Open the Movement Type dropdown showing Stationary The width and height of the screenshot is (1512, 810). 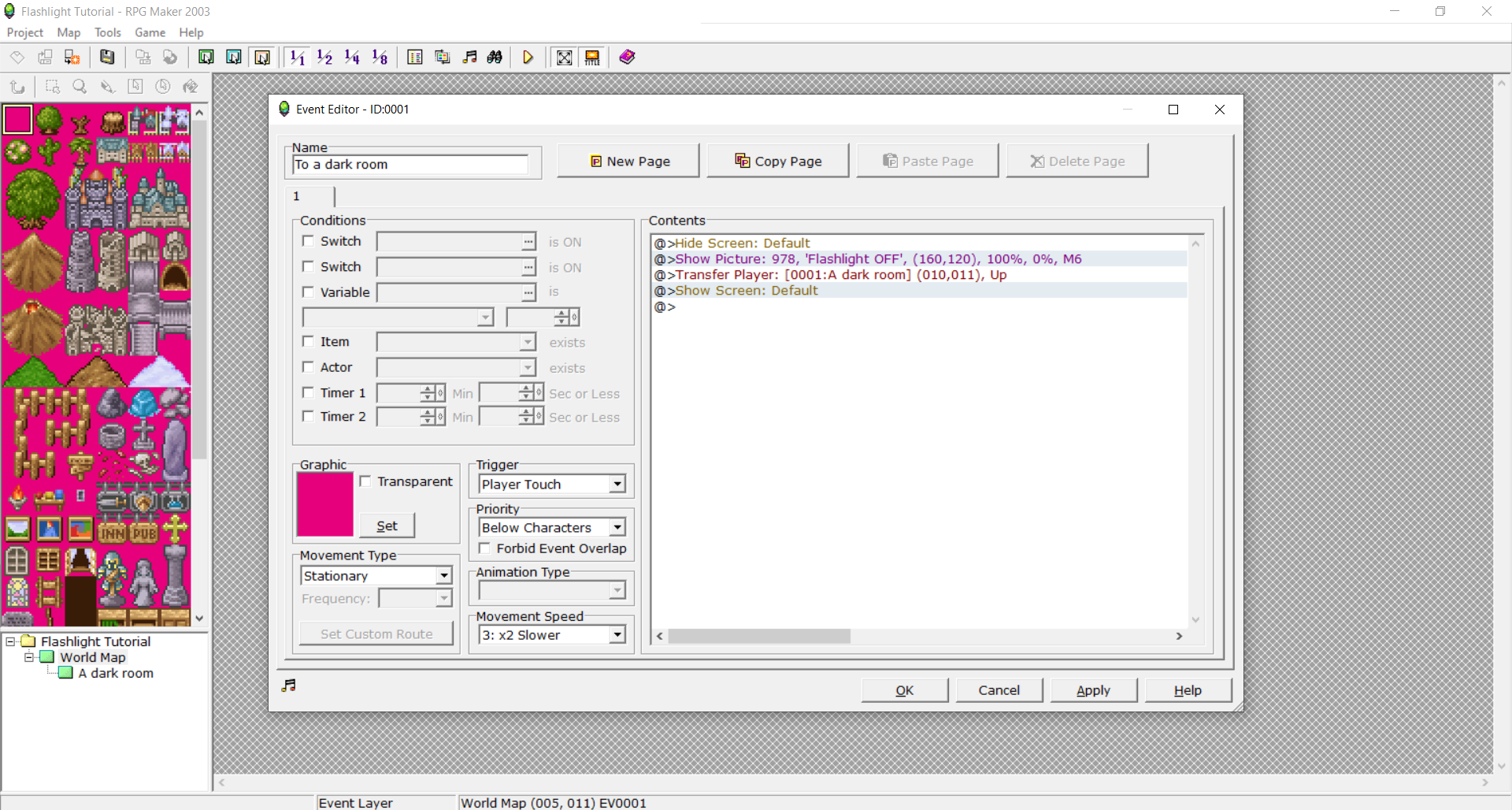pos(376,576)
